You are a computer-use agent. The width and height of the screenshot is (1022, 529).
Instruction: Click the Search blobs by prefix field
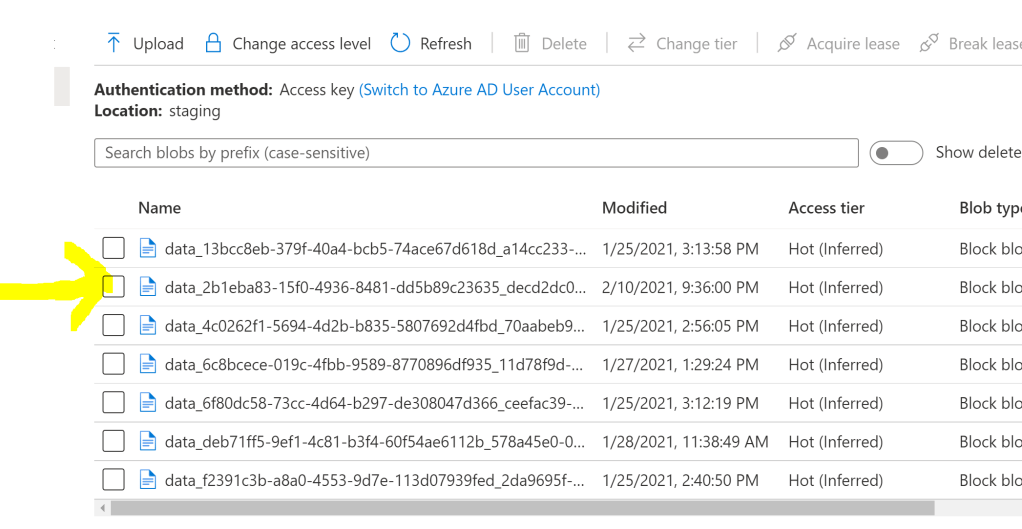[476, 153]
